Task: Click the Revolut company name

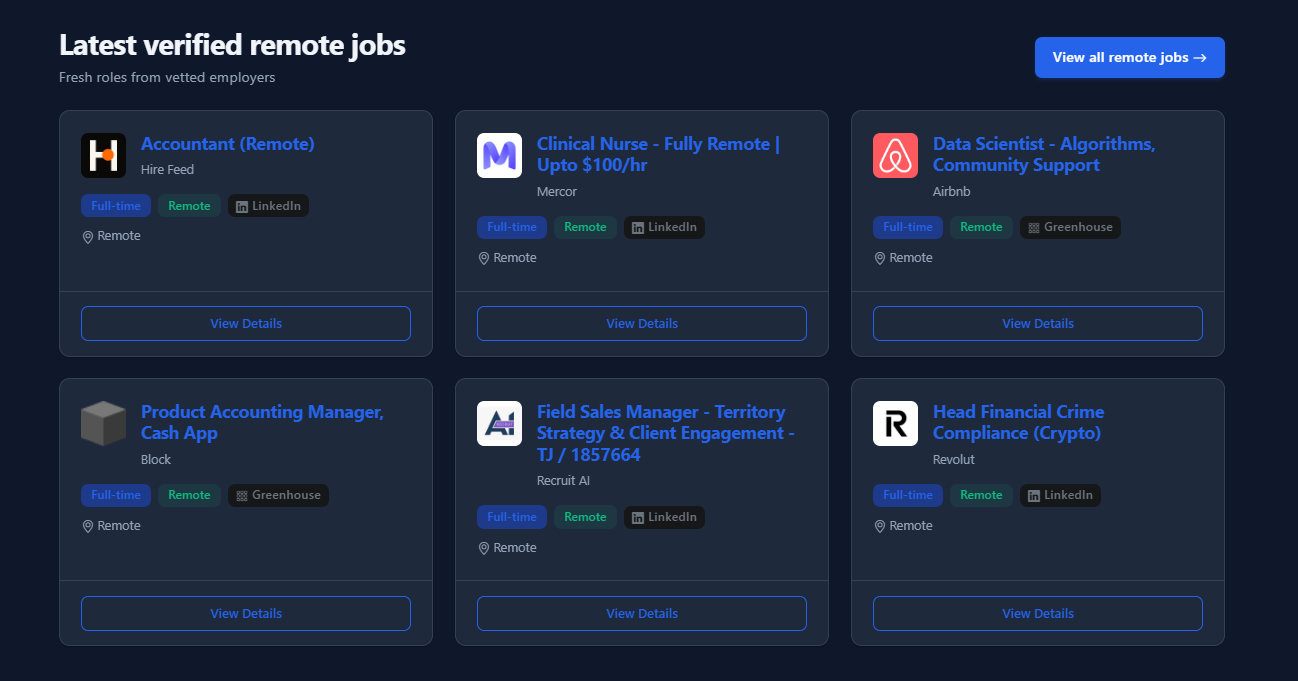Action: click(954, 460)
